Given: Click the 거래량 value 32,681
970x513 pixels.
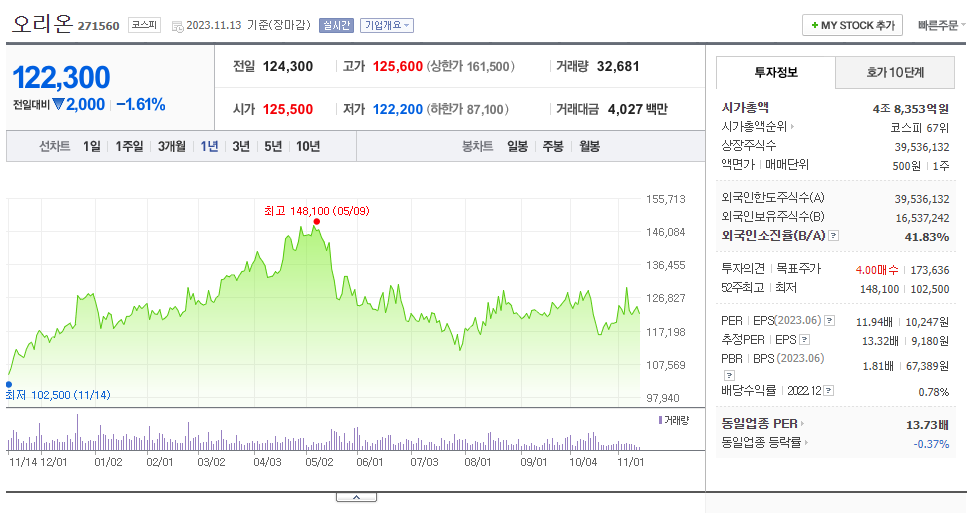Looking at the screenshot, I should (618, 66).
